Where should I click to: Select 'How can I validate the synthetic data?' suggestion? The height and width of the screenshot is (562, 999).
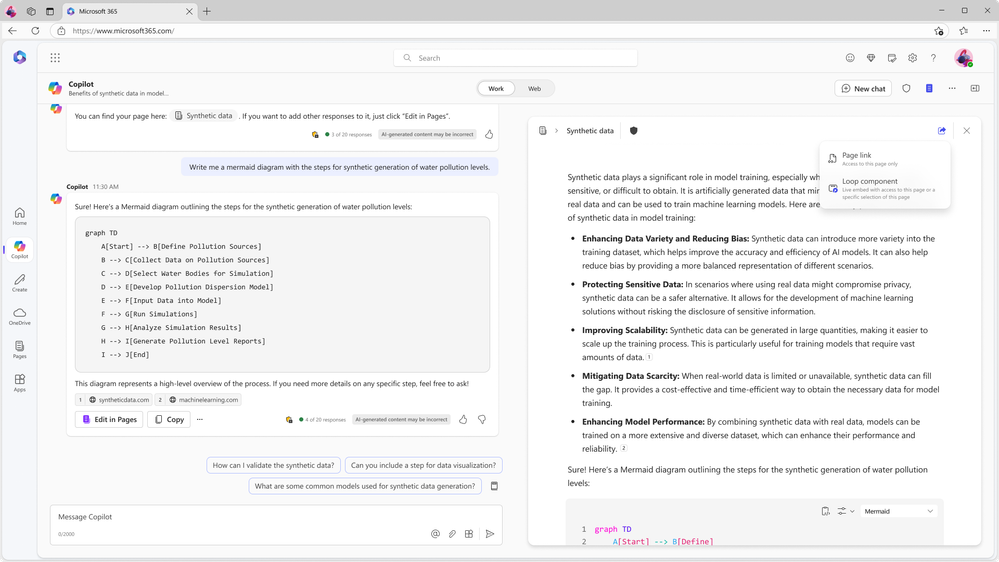click(x=273, y=465)
